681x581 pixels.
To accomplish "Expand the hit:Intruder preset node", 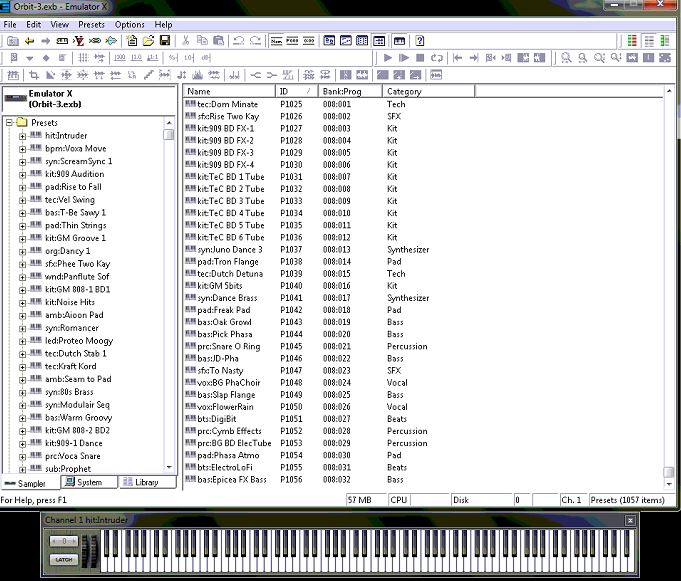I will pos(22,136).
